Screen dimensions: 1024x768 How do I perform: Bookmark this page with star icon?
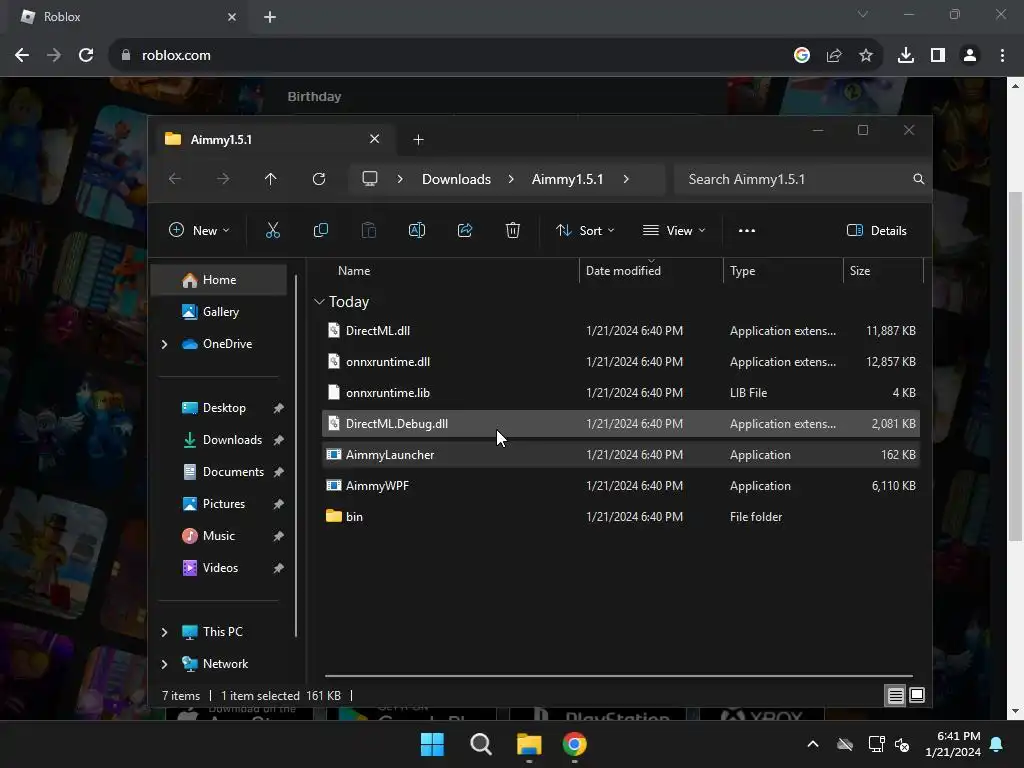pyautogui.click(x=865, y=55)
